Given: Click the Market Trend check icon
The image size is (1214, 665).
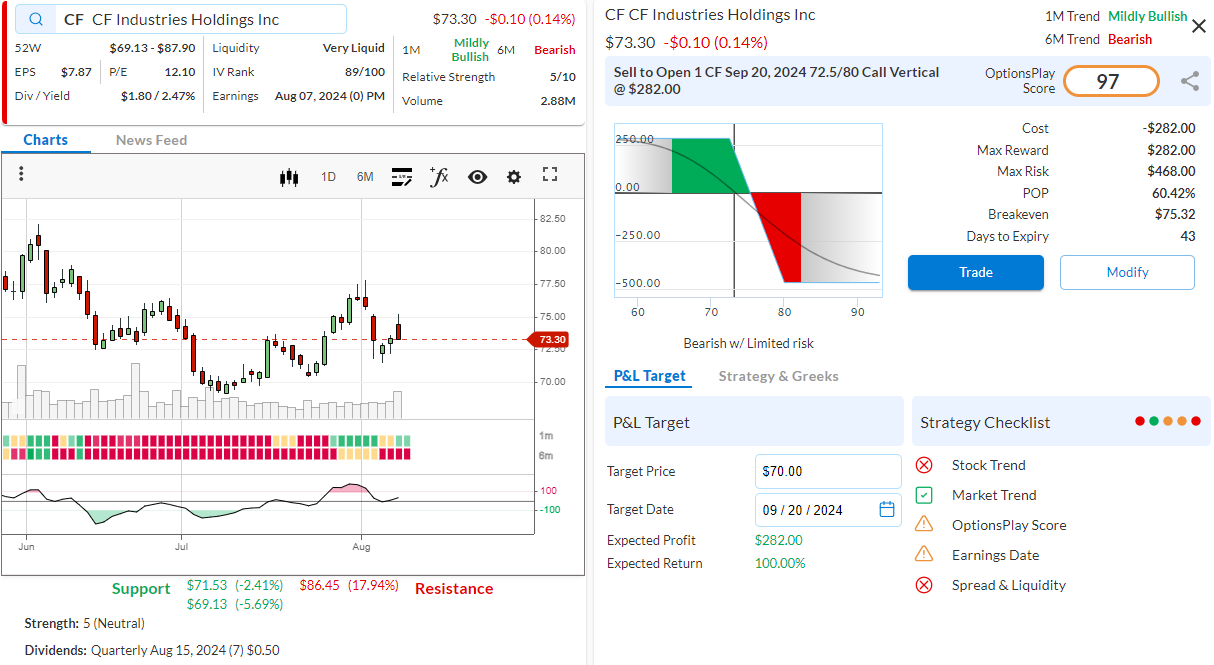Looking at the screenshot, I should 924,495.
